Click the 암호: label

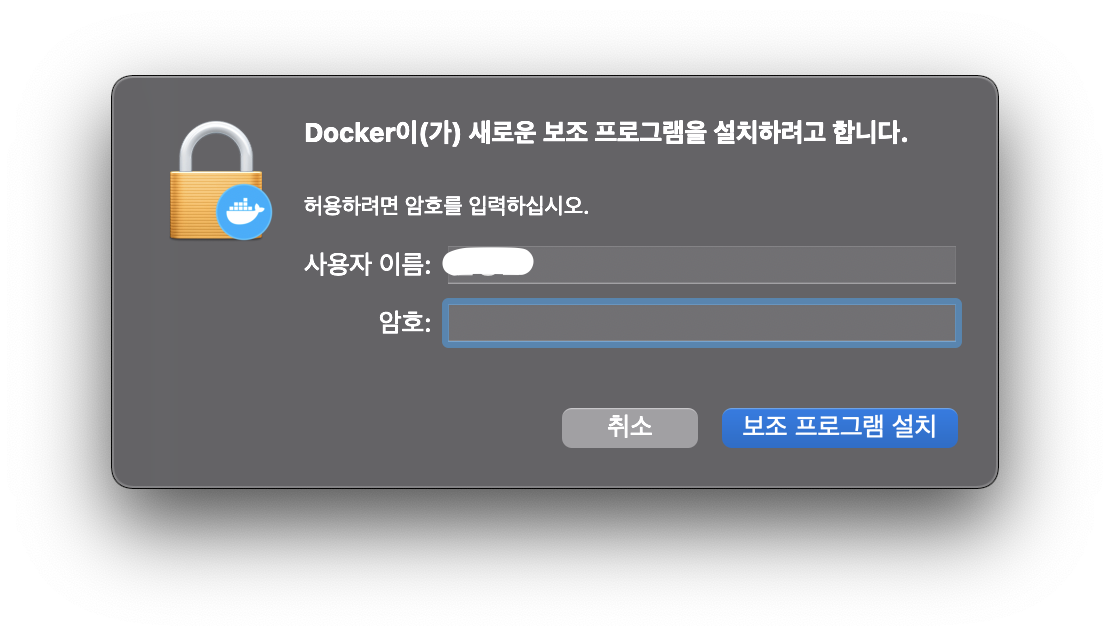click(405, 322)
